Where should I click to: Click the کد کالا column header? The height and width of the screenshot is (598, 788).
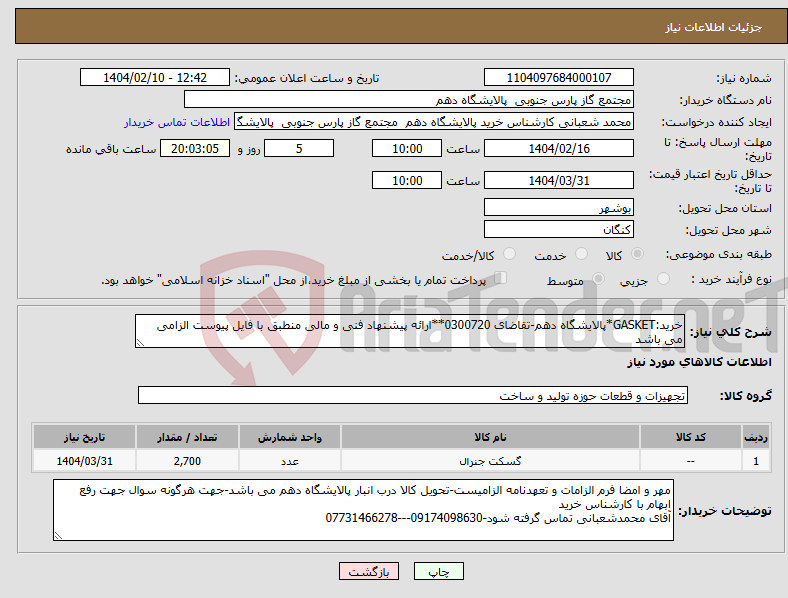coord(691,437)
